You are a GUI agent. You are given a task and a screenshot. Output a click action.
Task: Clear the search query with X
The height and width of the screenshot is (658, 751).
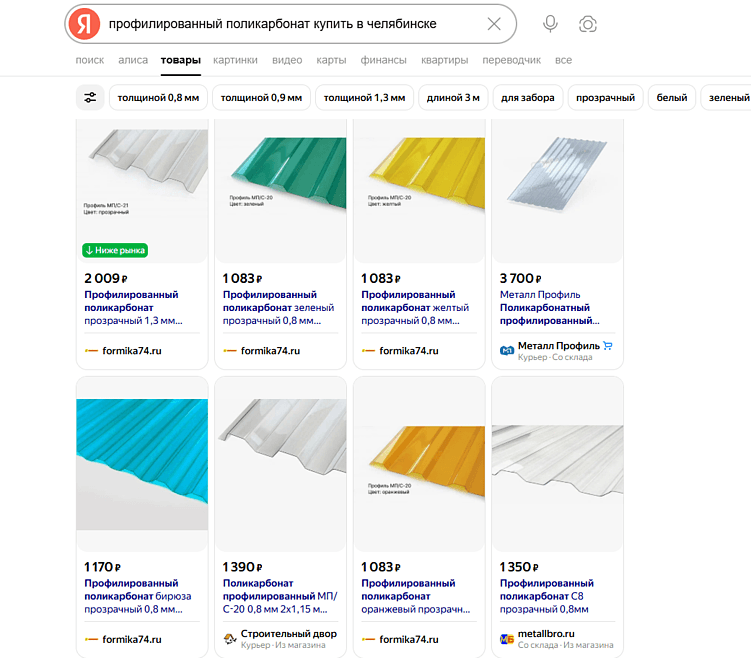(x=494, y=24)
